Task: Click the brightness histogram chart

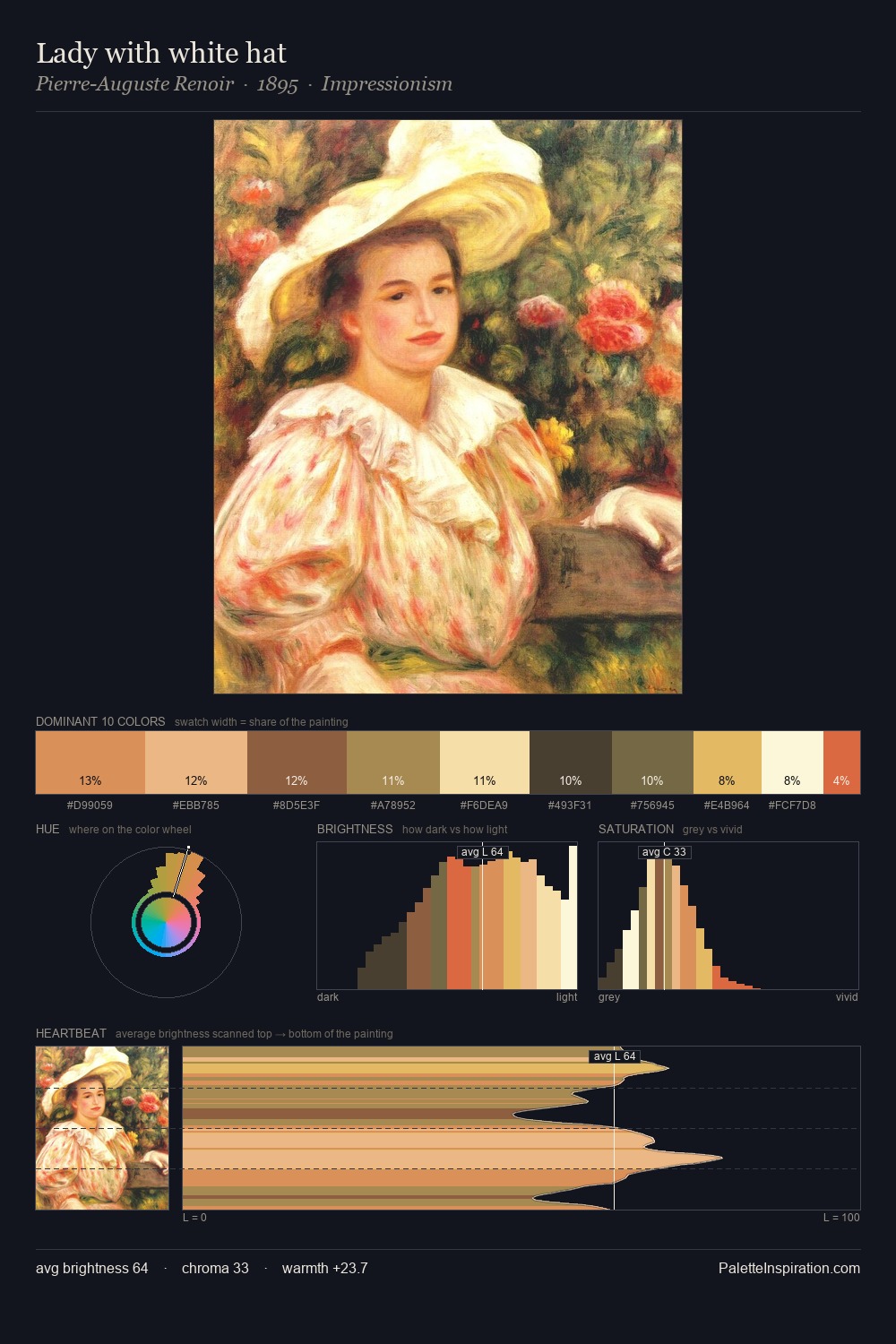Action: pyautogui.click(x=447, y=916)
